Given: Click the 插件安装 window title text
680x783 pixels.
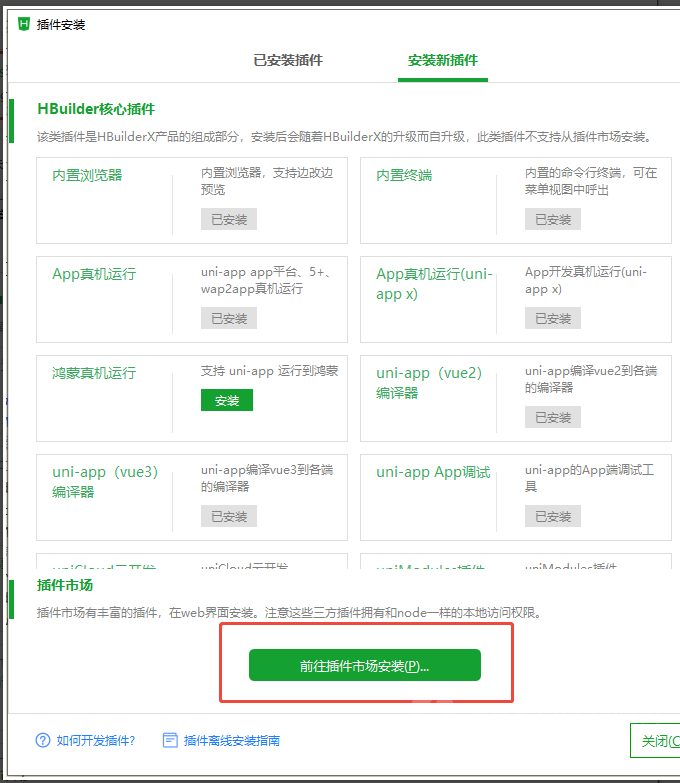Looking at the screenshot, I should pyautogui.click(x=61, y=24).
